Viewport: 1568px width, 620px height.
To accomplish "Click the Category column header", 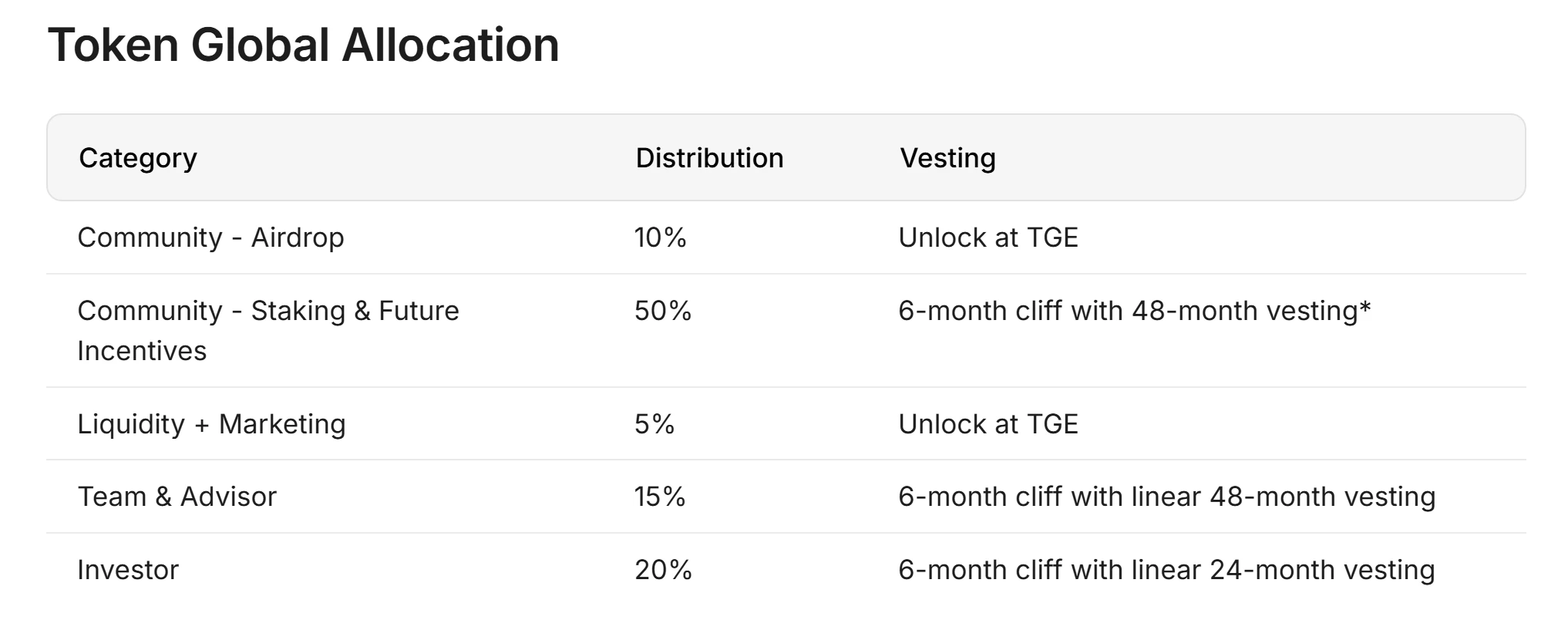I will coord(138,158).
